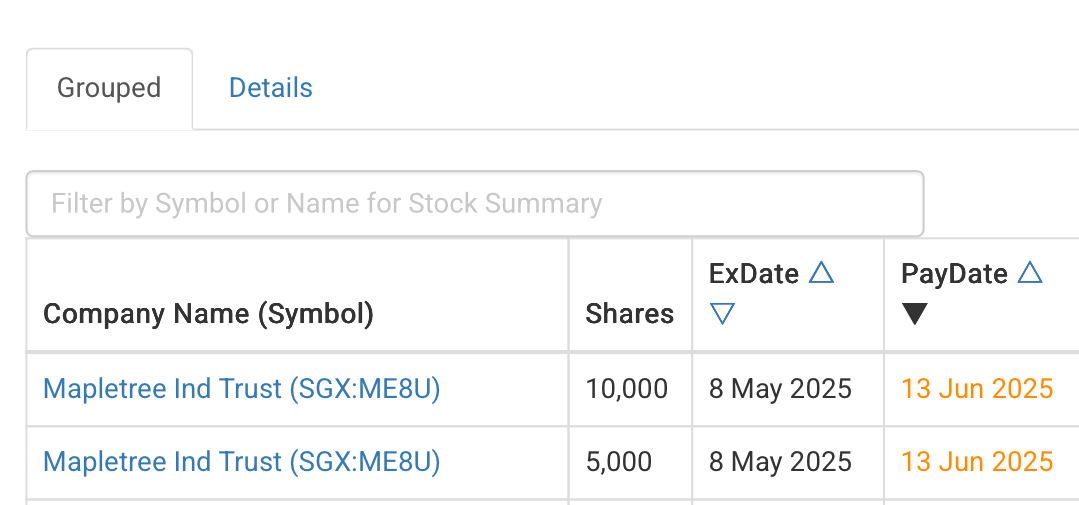Click the 8 May 2025 ExDate in the 5,000 shares row

pyautogui.click(x=780, y=461)
